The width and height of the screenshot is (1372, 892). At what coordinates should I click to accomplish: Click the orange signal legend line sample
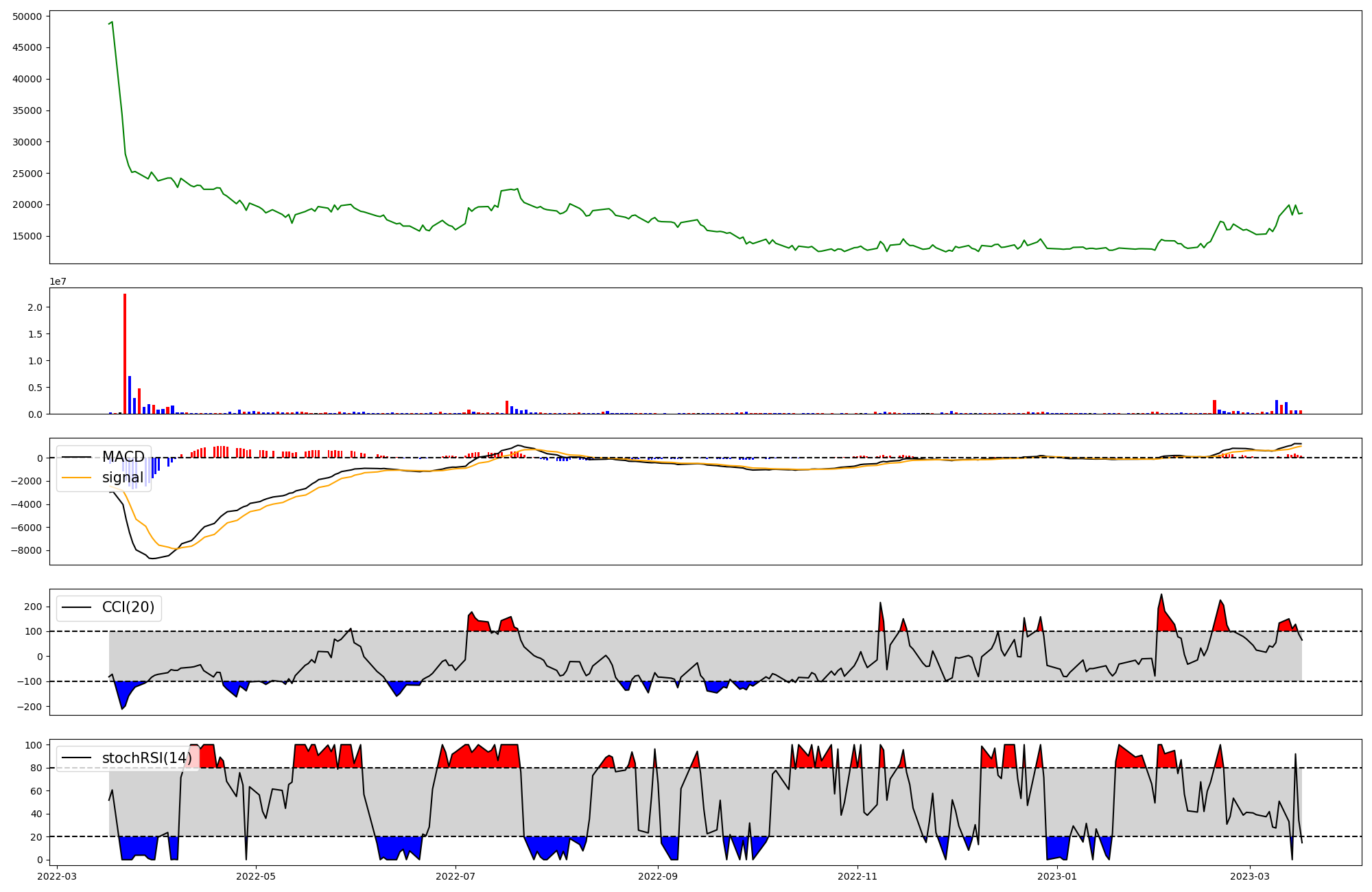(x=76, y=478)
